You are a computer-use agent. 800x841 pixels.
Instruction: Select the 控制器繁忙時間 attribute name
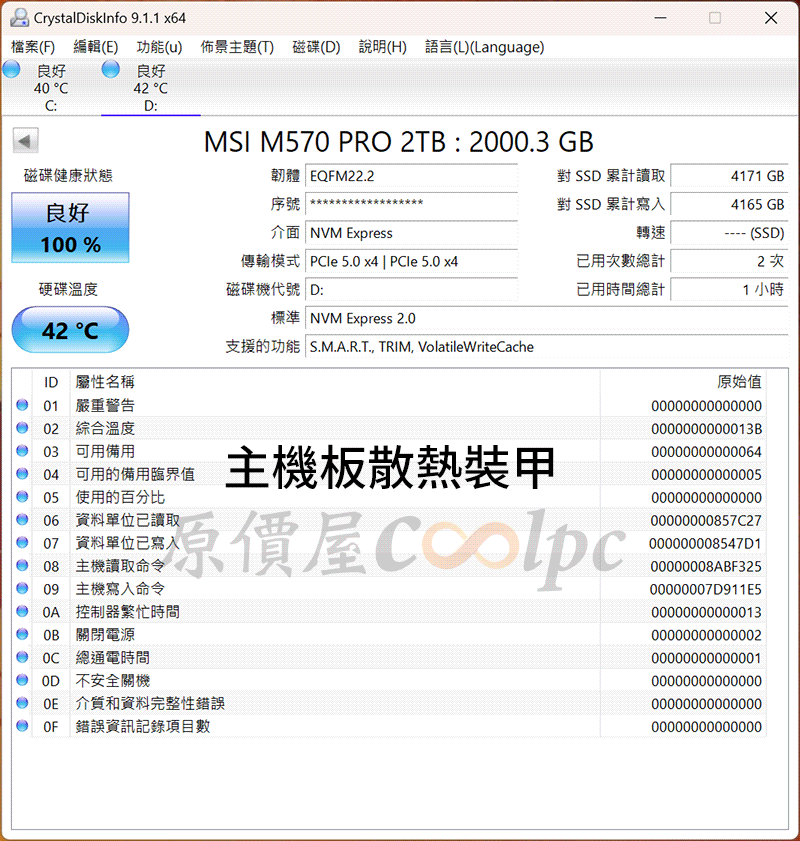point(128,612)
